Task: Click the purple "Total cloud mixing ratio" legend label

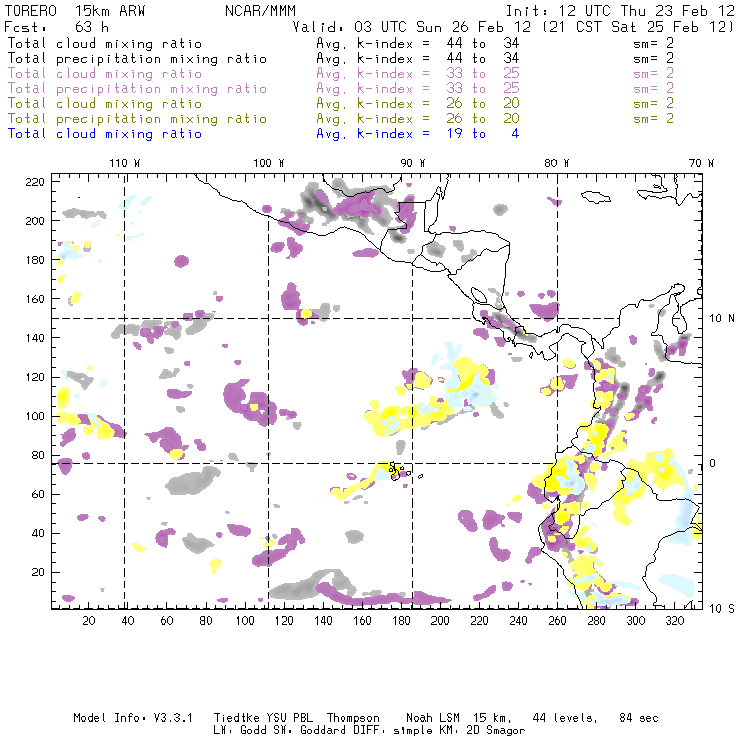Action: pos(105,74)
